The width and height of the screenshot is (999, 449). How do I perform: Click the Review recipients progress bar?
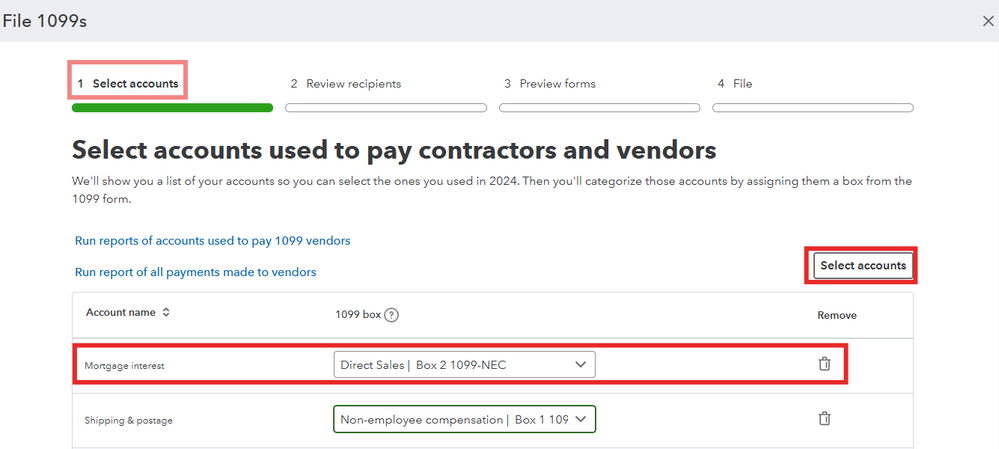click(x=386, y=108)
